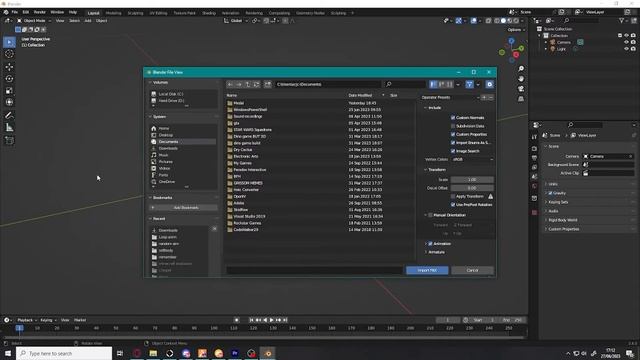Enable Apply Transform checkbox
This screenshot has width=640, height=360.
point(453,196)
